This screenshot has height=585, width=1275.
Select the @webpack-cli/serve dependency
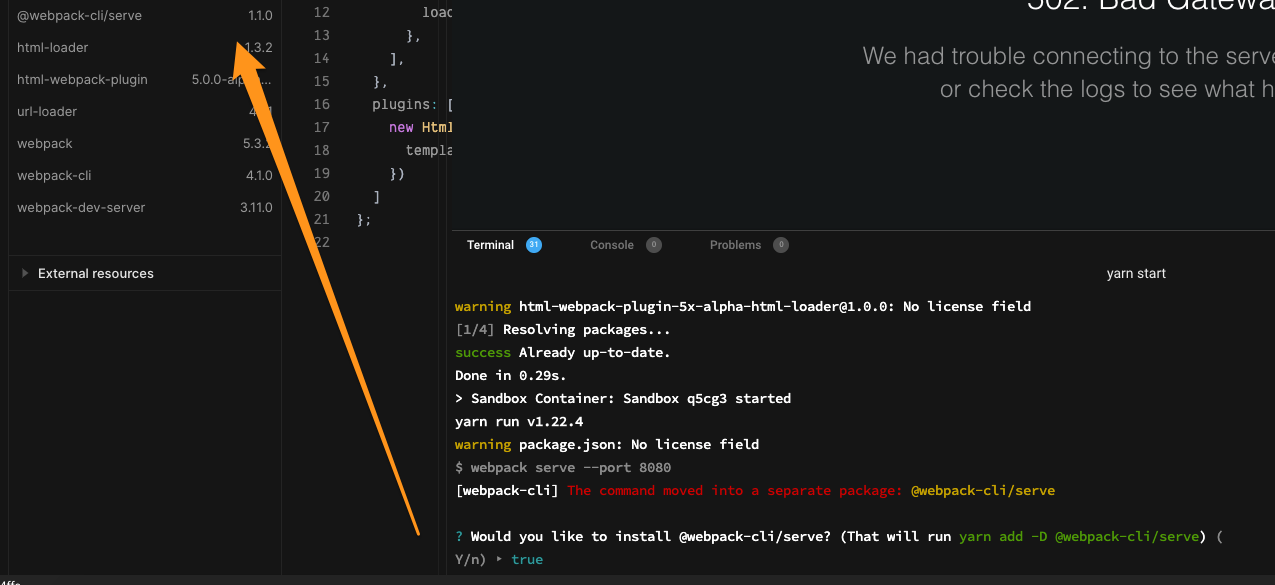[145, 16]
